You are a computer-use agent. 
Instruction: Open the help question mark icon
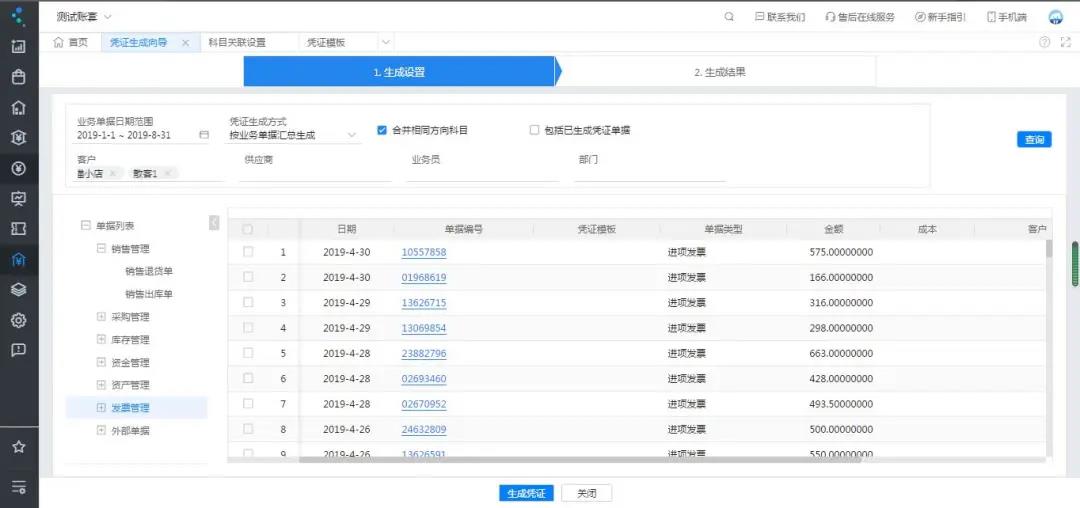click(1044, 42)
